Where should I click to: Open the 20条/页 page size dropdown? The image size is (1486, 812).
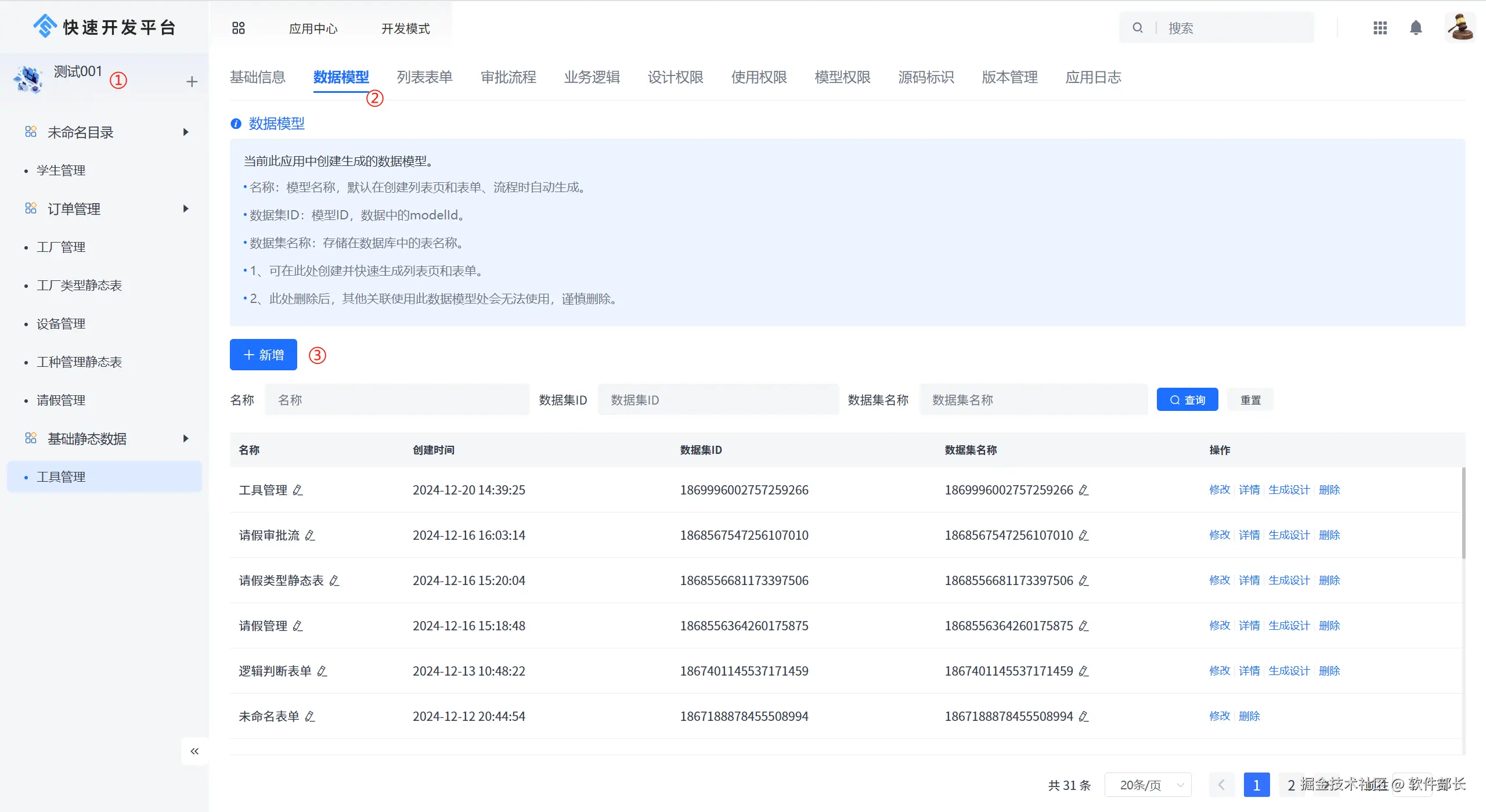click(1148, 785)
